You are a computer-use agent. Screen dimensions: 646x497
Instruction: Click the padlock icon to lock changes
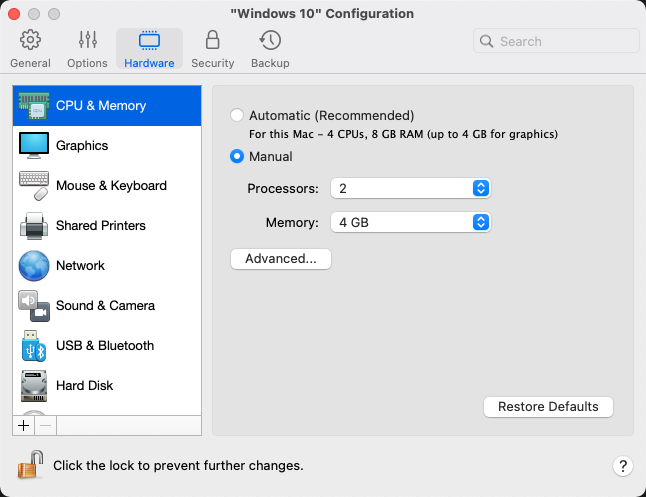tap(30, 465)
